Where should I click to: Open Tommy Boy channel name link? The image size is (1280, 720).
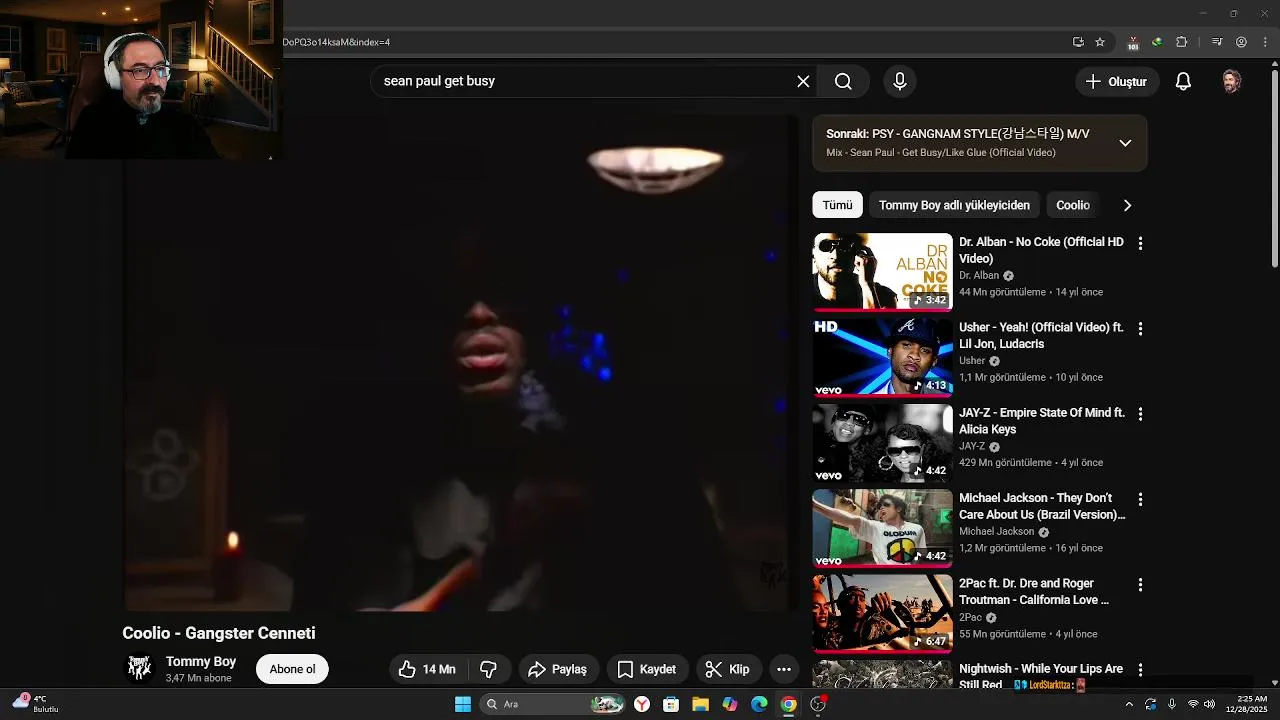point(201,661)
